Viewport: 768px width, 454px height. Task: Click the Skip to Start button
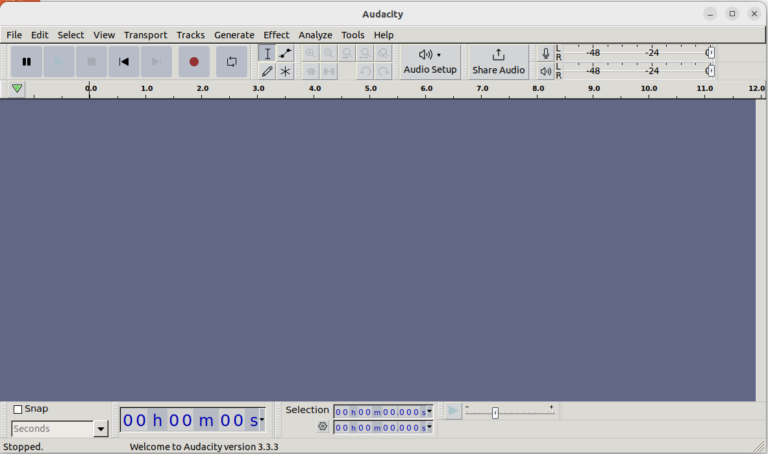coord(124,62)
